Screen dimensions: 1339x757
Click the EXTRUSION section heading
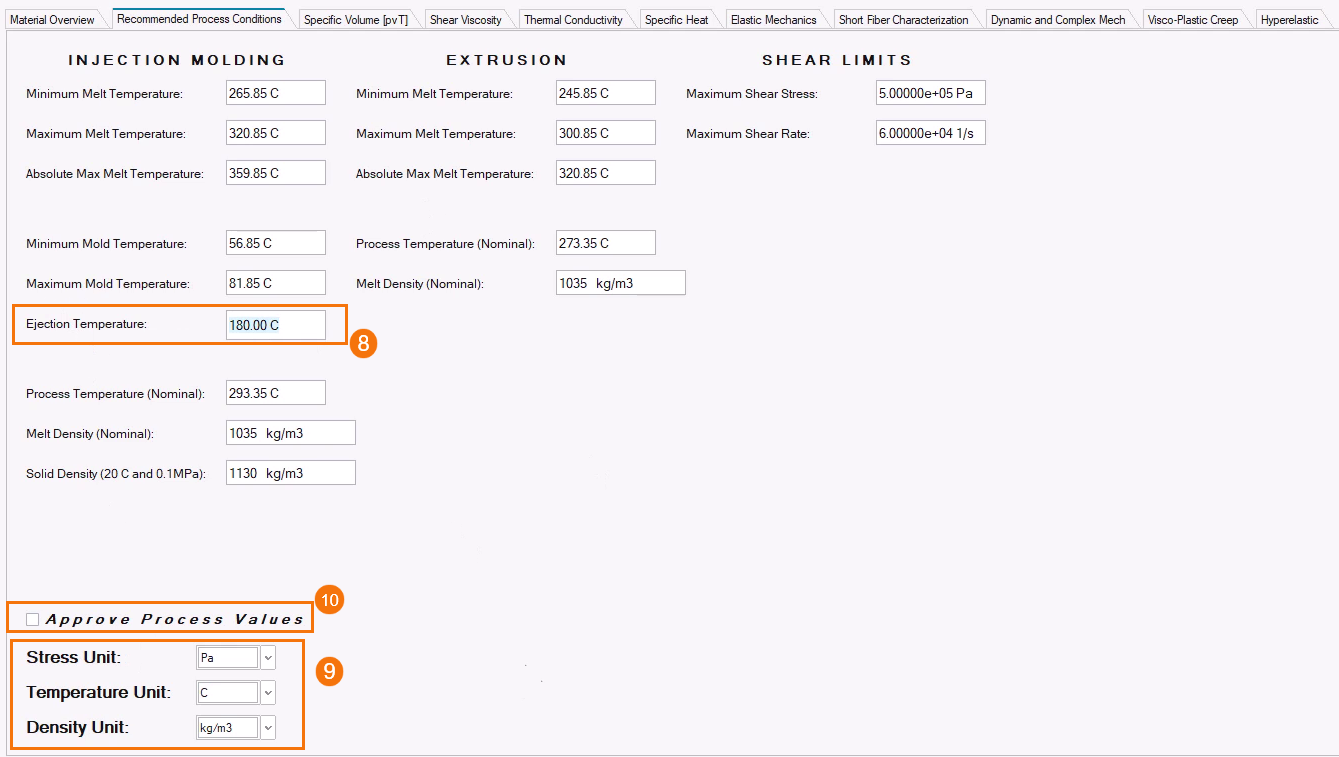(x=507, y=60)
